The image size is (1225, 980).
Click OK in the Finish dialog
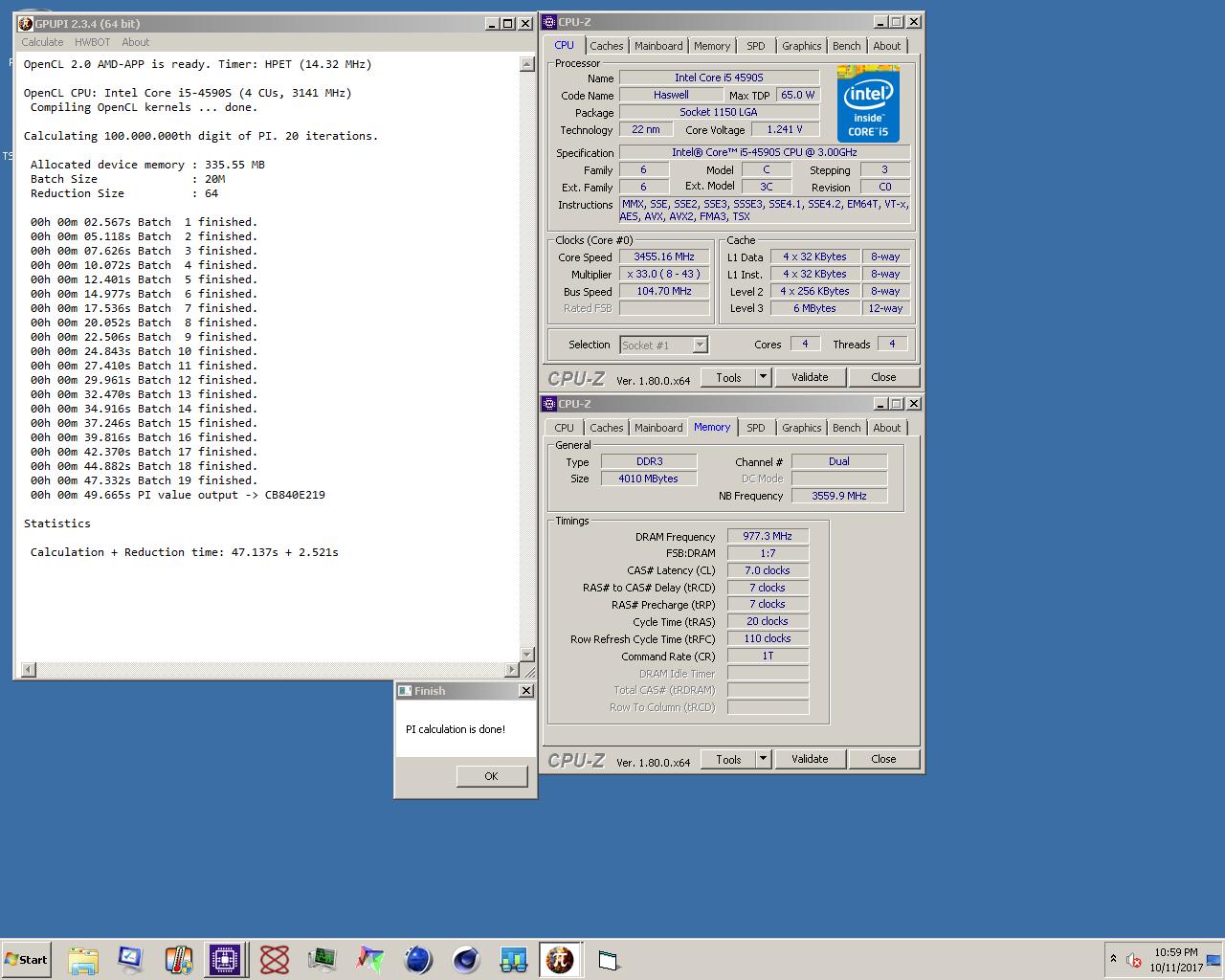pos(491,776)
